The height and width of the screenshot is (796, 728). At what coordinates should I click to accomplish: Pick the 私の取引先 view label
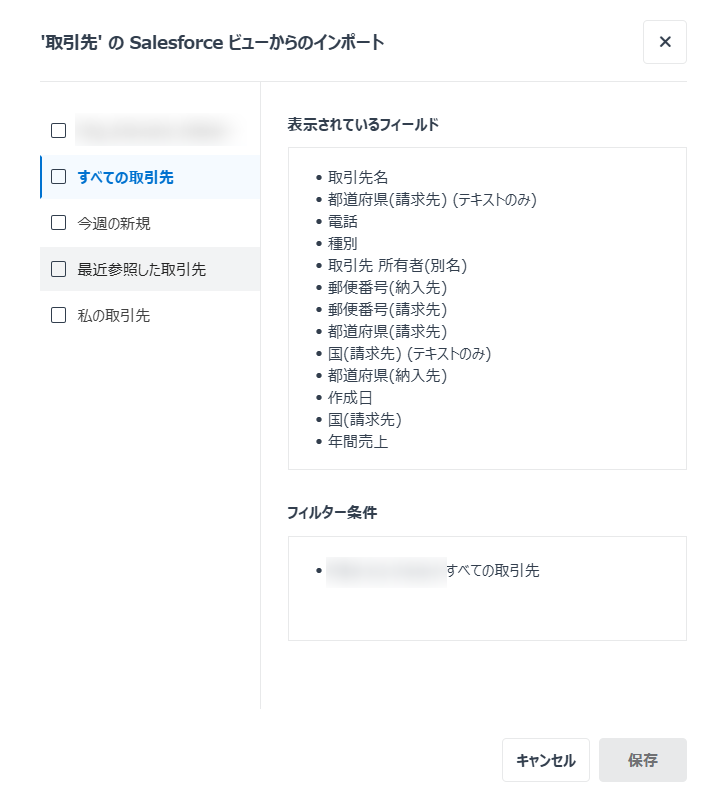point(114,316)
